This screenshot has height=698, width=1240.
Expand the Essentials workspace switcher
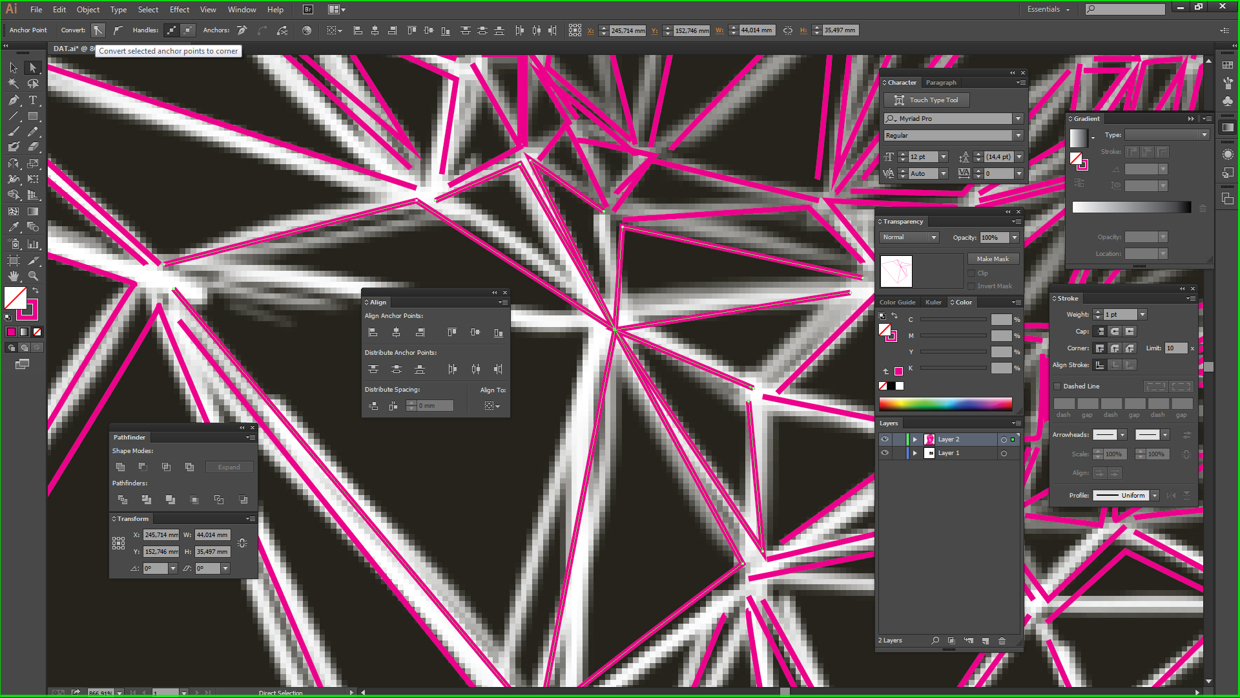[1049, 9]
